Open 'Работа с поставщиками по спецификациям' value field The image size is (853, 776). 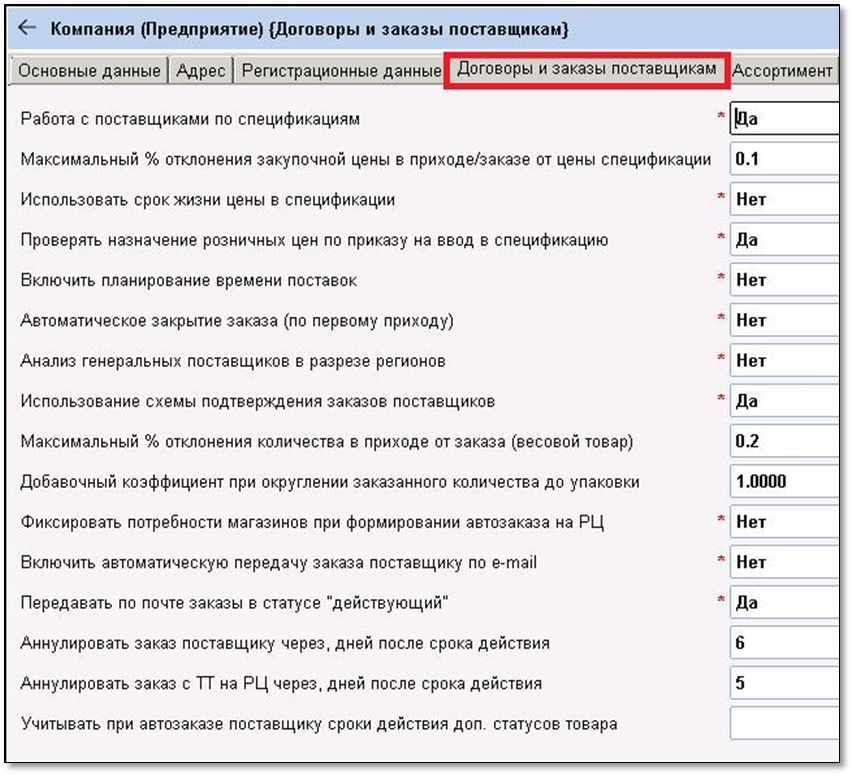pos(784,119)
